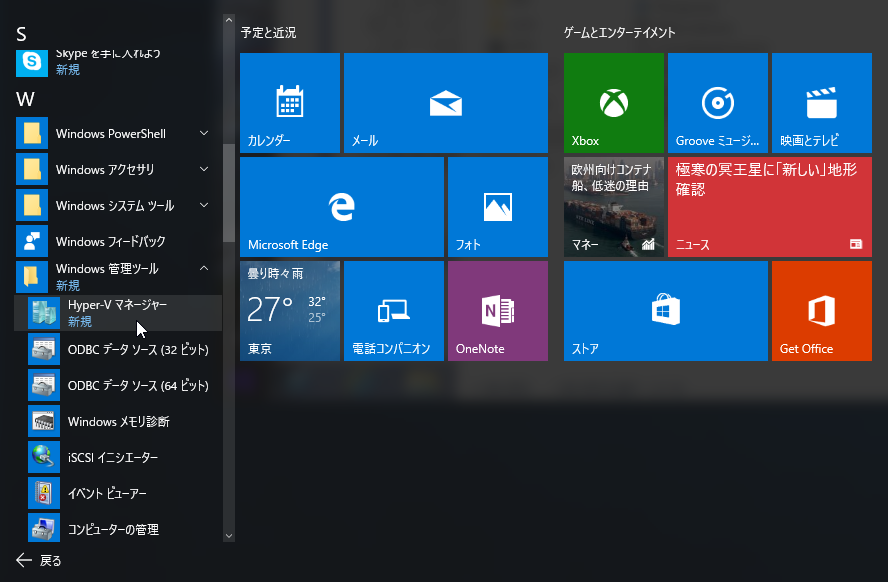Viewport: 888px width, 582px height.
Task: Click the Get Office tile
Action: tap(822, 311)
